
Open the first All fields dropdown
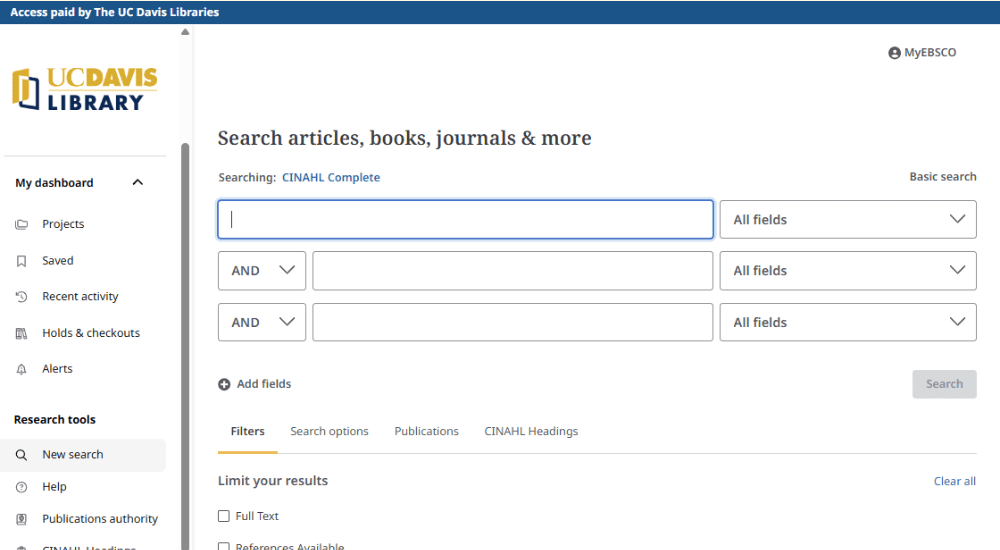click(x=847, y=220)
